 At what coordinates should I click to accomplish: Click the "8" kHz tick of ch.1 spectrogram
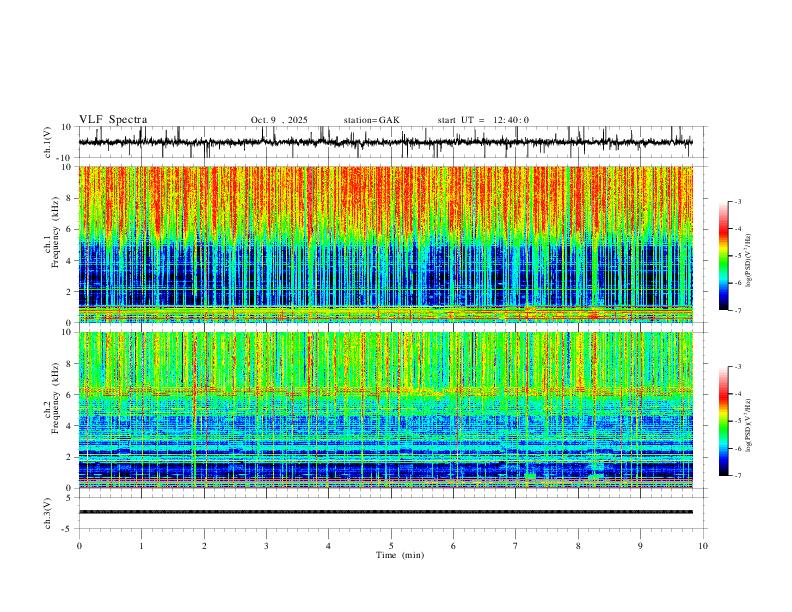70,198
